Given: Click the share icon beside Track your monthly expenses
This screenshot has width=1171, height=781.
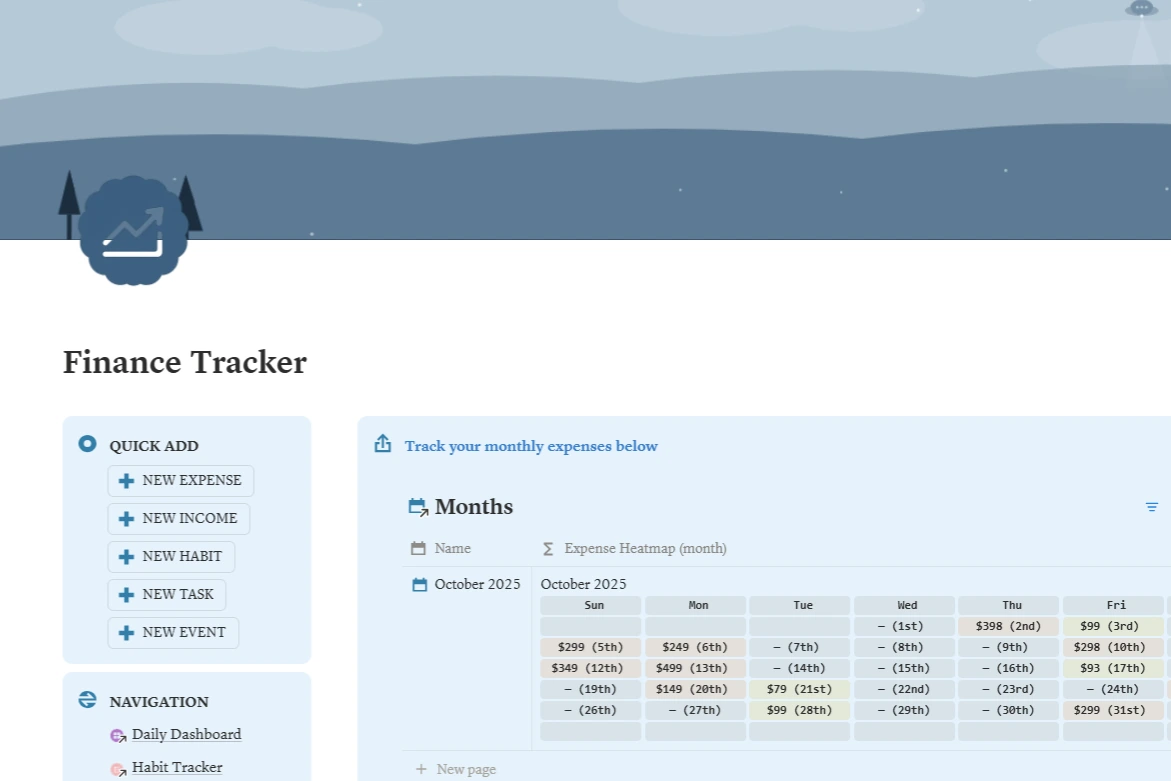Looking at the screenshot, I should click(382, 444).
